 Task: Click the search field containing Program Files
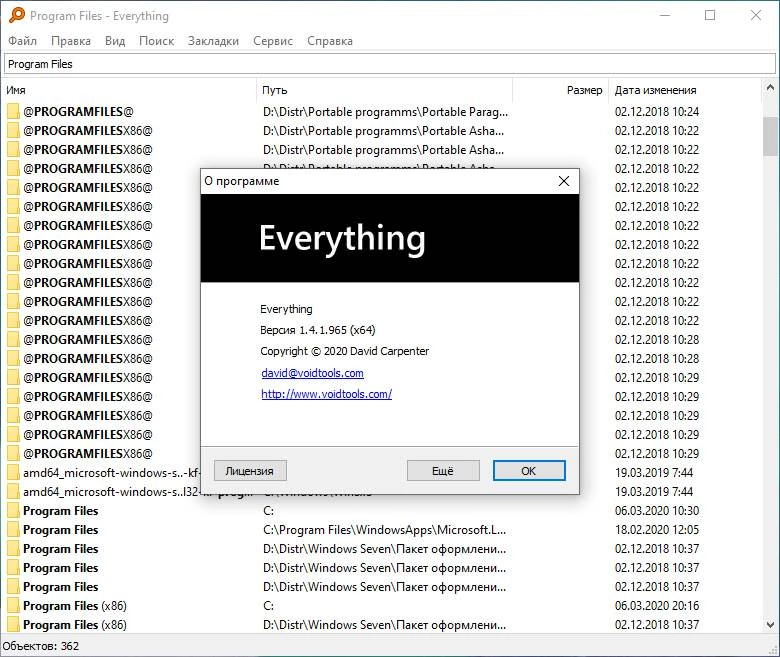tap(390, 64)
